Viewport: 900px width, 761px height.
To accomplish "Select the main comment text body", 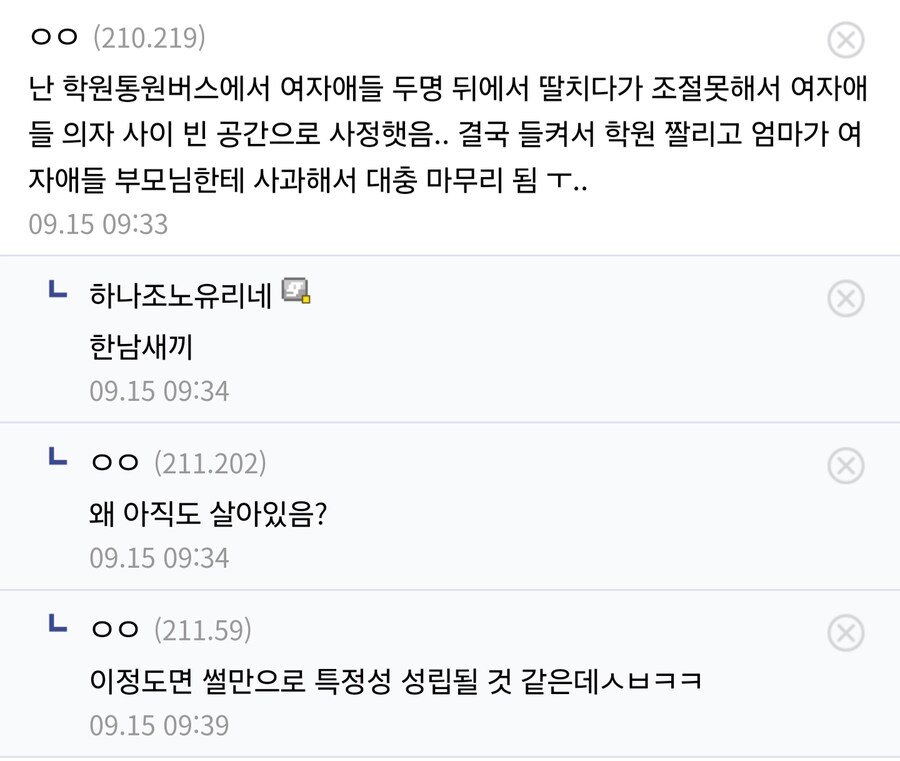I will pyautogui.click(x=450, y=131).
